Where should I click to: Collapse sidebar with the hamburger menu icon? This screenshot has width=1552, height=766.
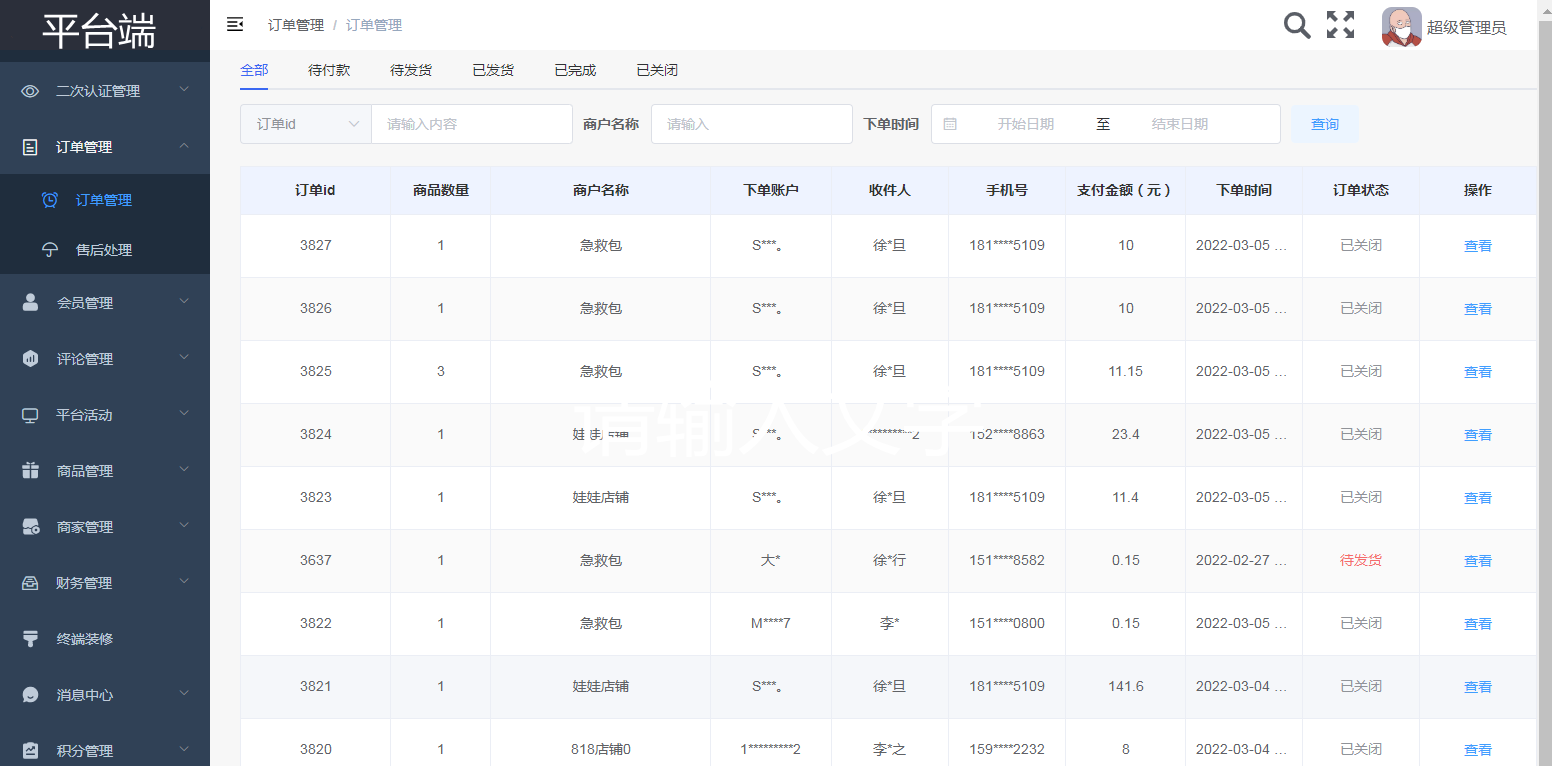click(x=235, y=25)
